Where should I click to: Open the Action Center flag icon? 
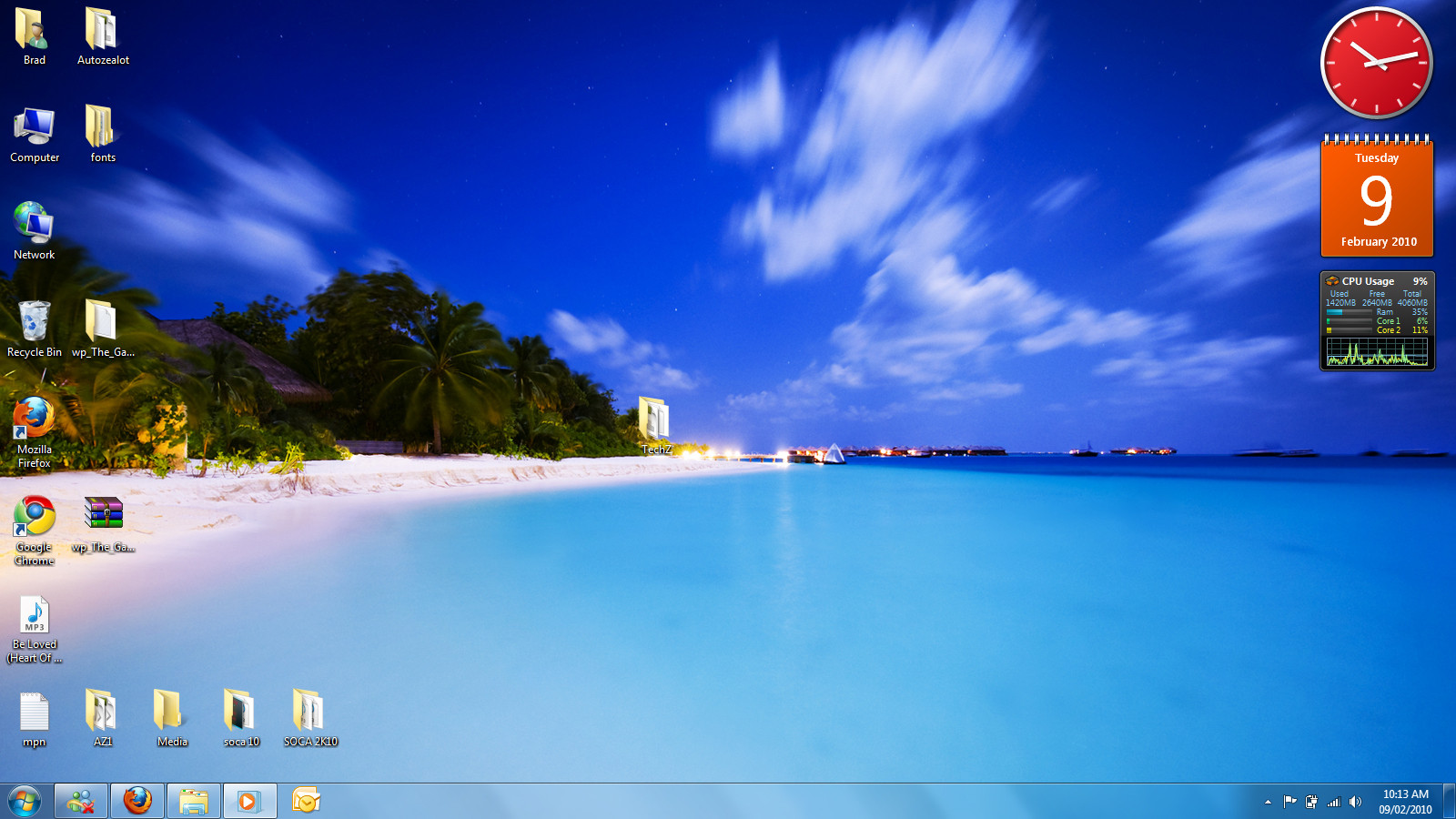(x=1289, y=802)
